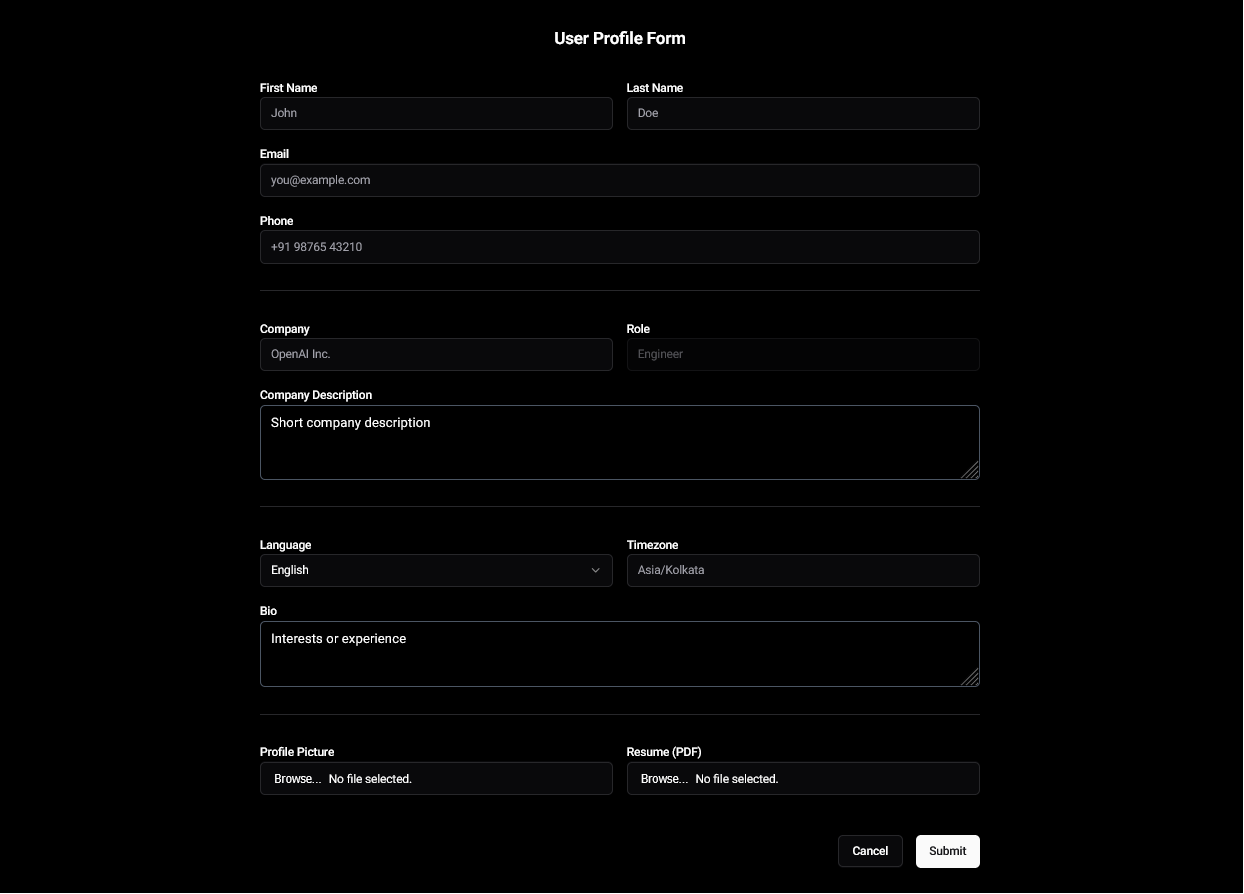This screenshot has width=1244, height=894.
Task: Click the "Last Name" label text
Action: click(655, 88)
